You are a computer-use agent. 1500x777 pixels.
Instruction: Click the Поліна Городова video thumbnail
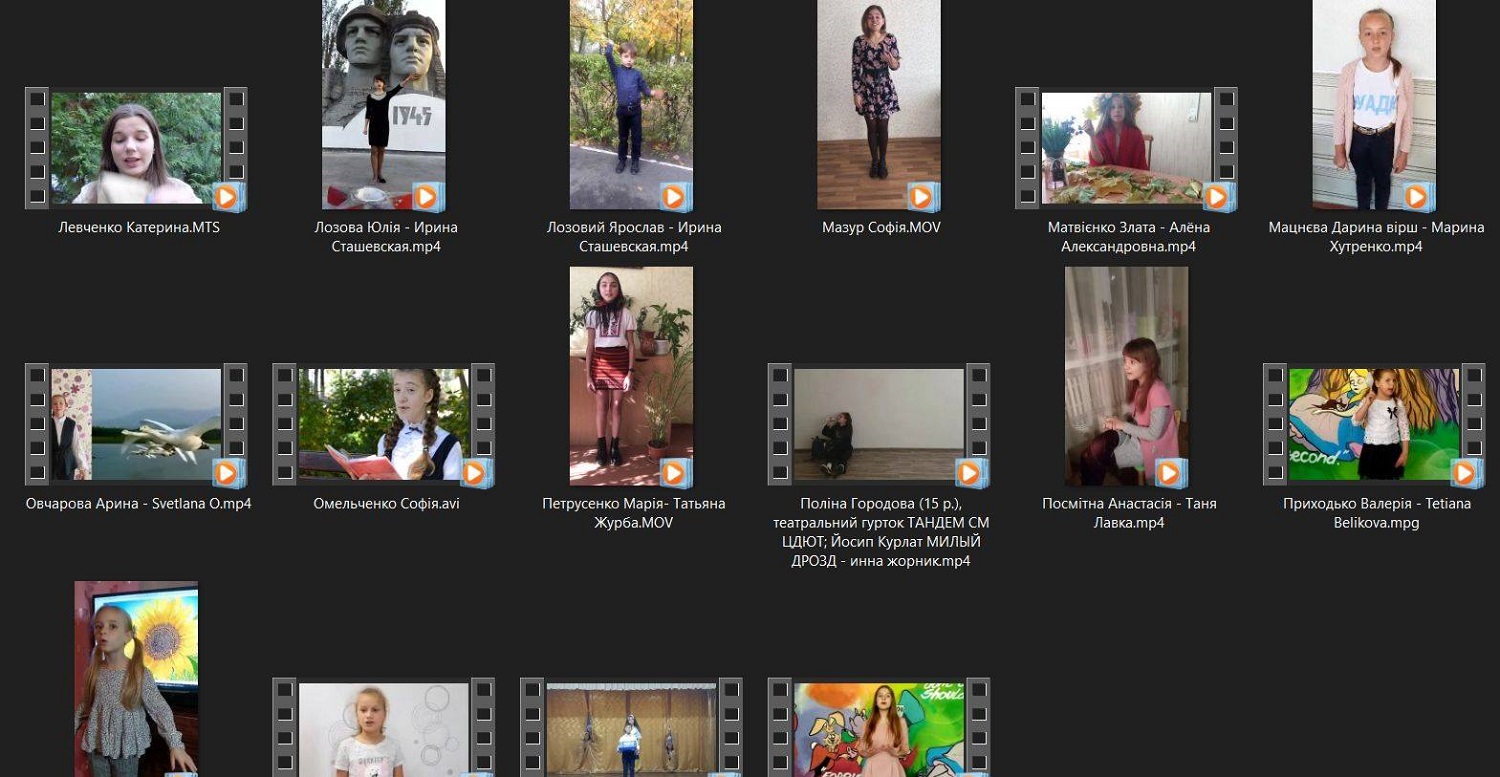tap(879, 424)
